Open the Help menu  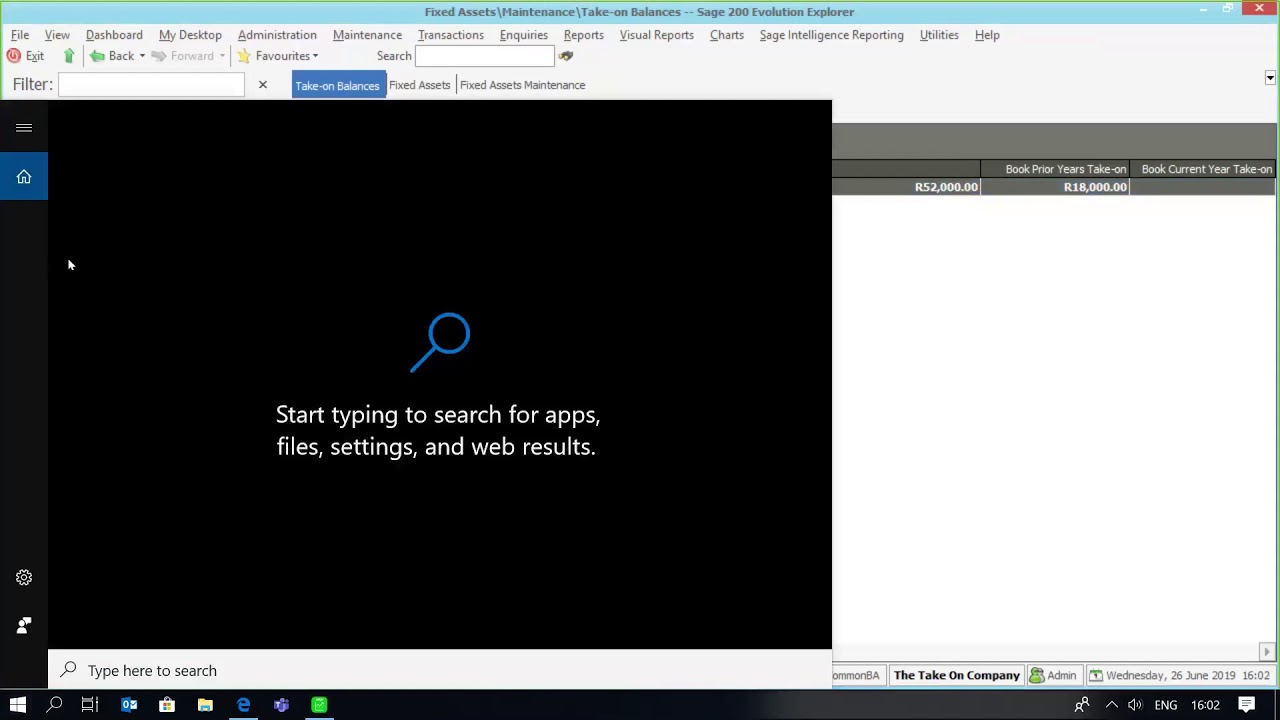[987, 35]
